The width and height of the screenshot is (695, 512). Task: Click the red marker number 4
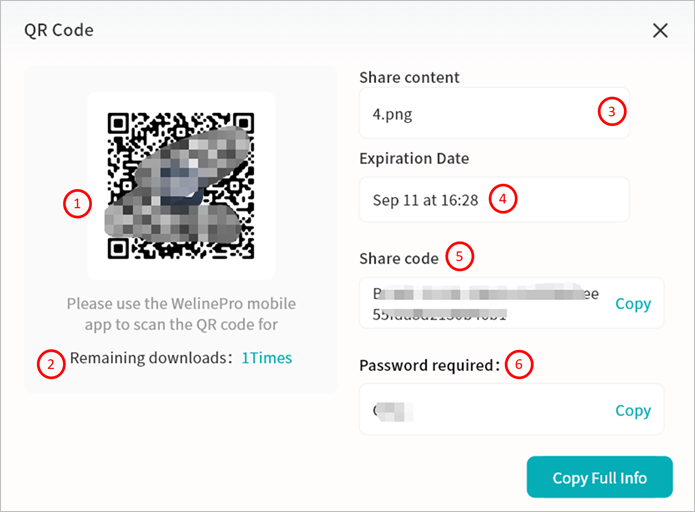503,199
